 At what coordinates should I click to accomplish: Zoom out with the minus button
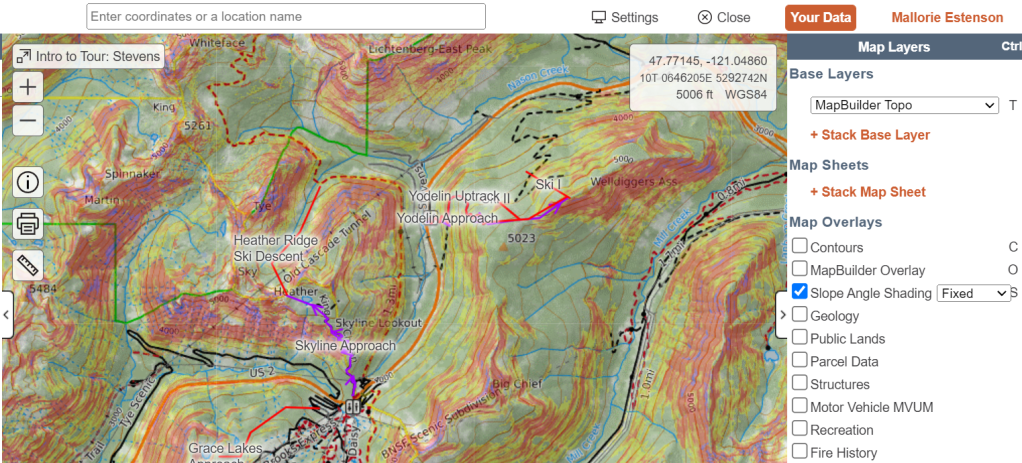pyautogui.click(x=28, y=122)
